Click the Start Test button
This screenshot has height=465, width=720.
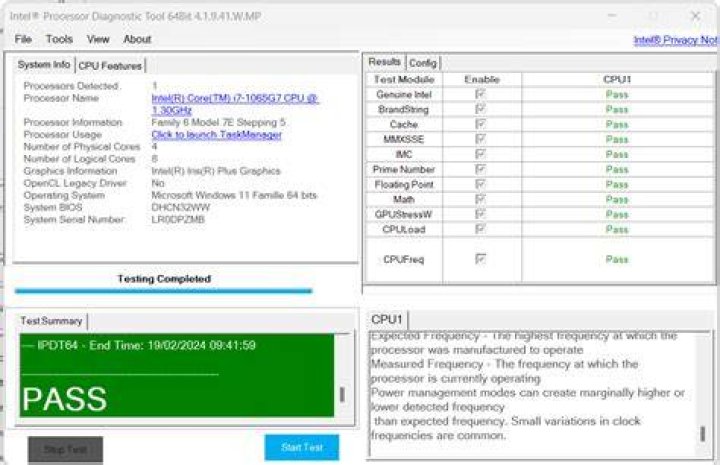click(302, 447)
